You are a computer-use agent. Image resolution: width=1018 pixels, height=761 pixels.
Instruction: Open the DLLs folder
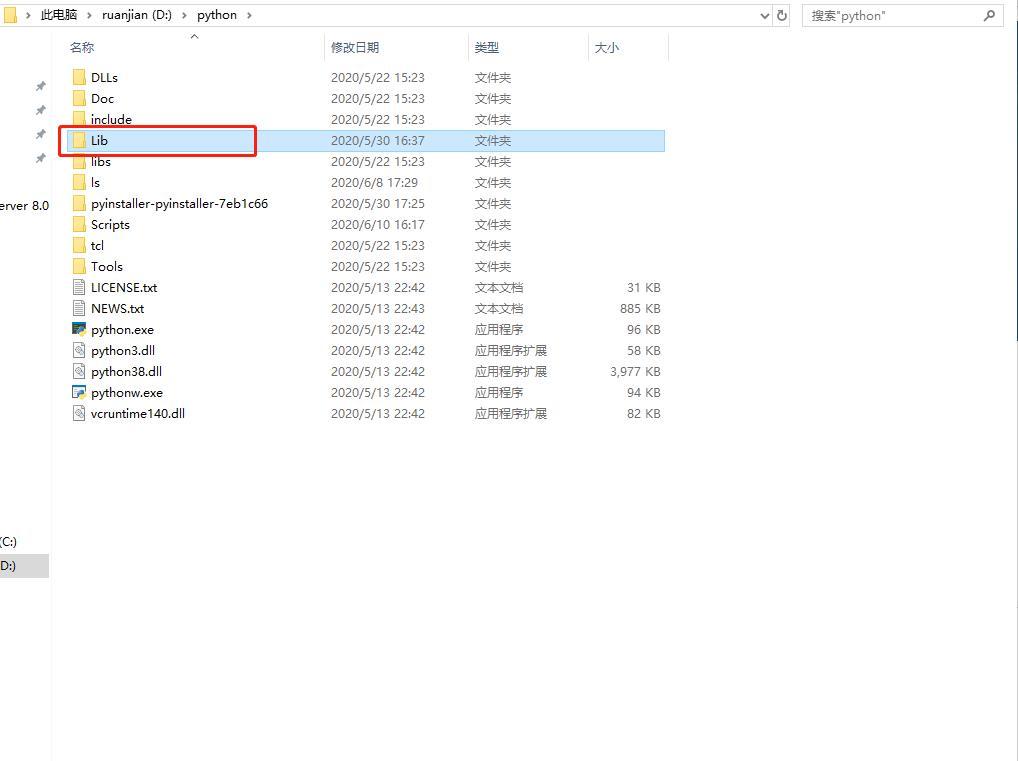[104, 77]
